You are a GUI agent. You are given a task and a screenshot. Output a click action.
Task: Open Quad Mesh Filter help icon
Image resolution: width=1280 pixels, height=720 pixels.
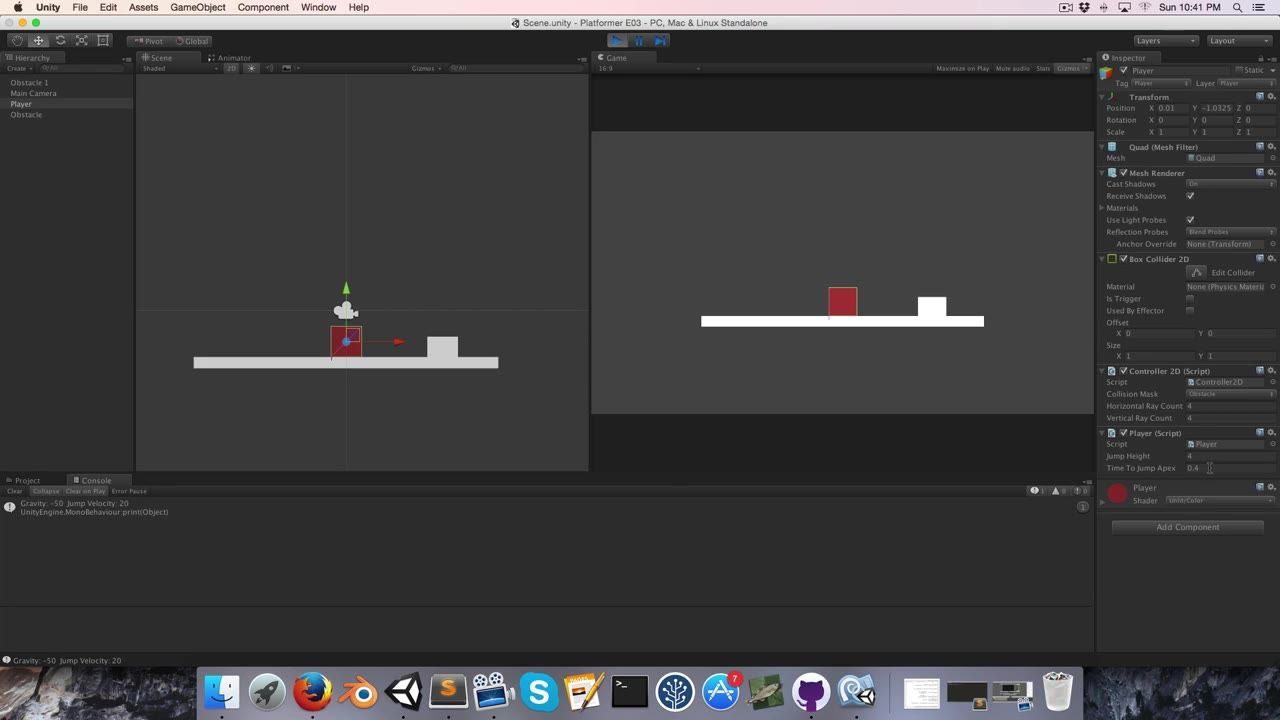pyautogui.click(x=1260, y=147)
